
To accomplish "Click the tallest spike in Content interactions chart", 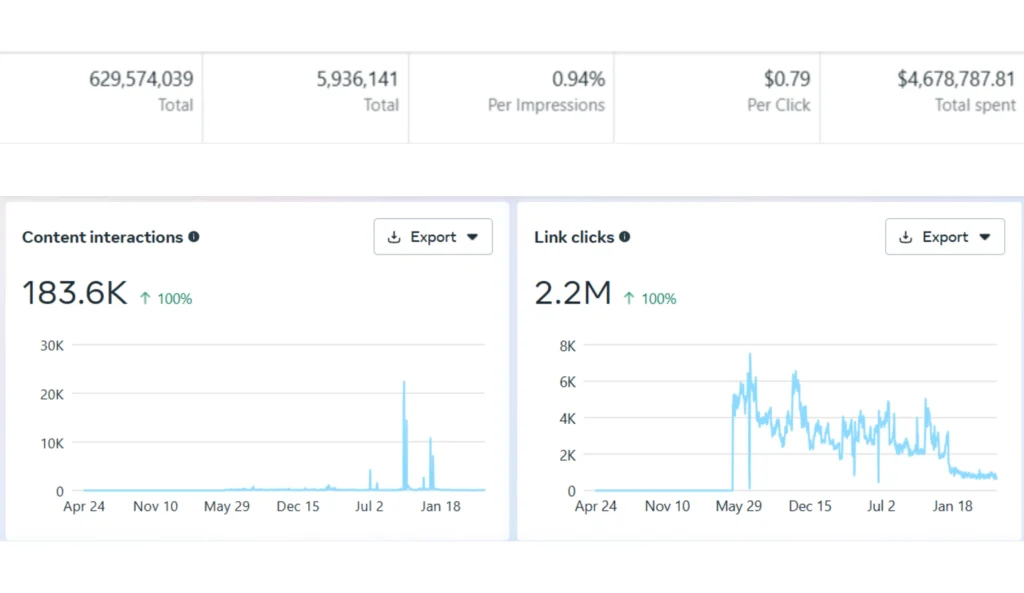I will (404, 383).
